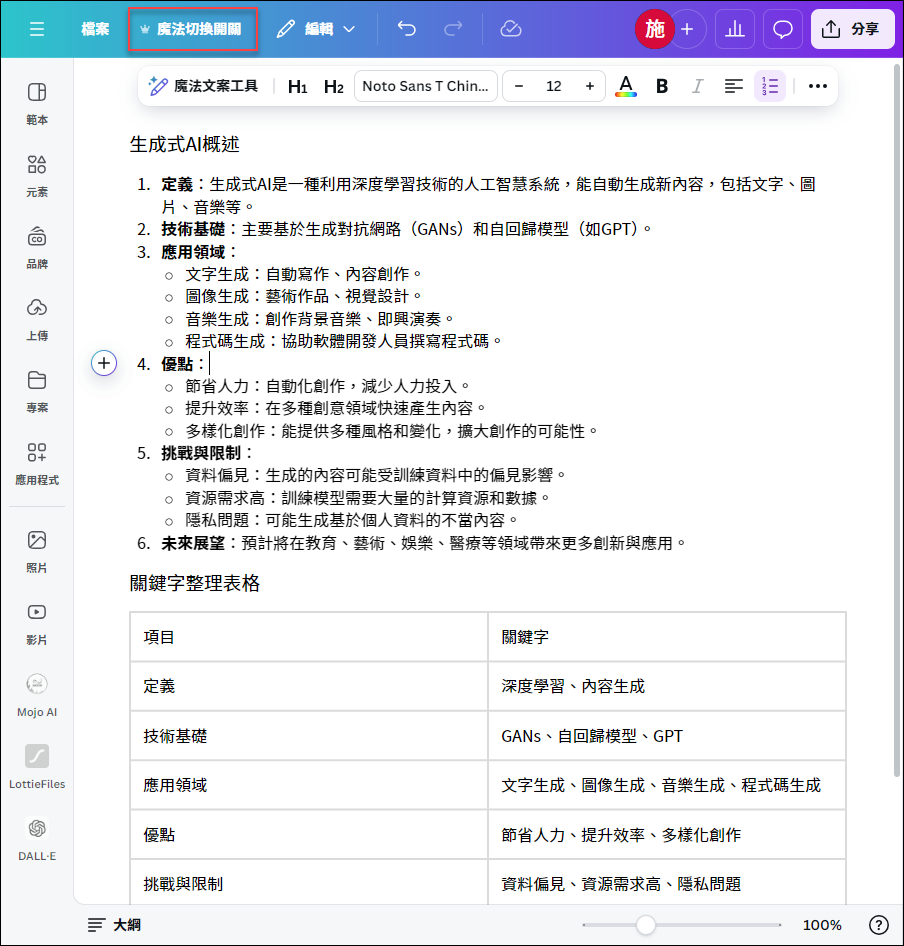Open the text color picker
The image size is (904, 946).
coord(626,86)
